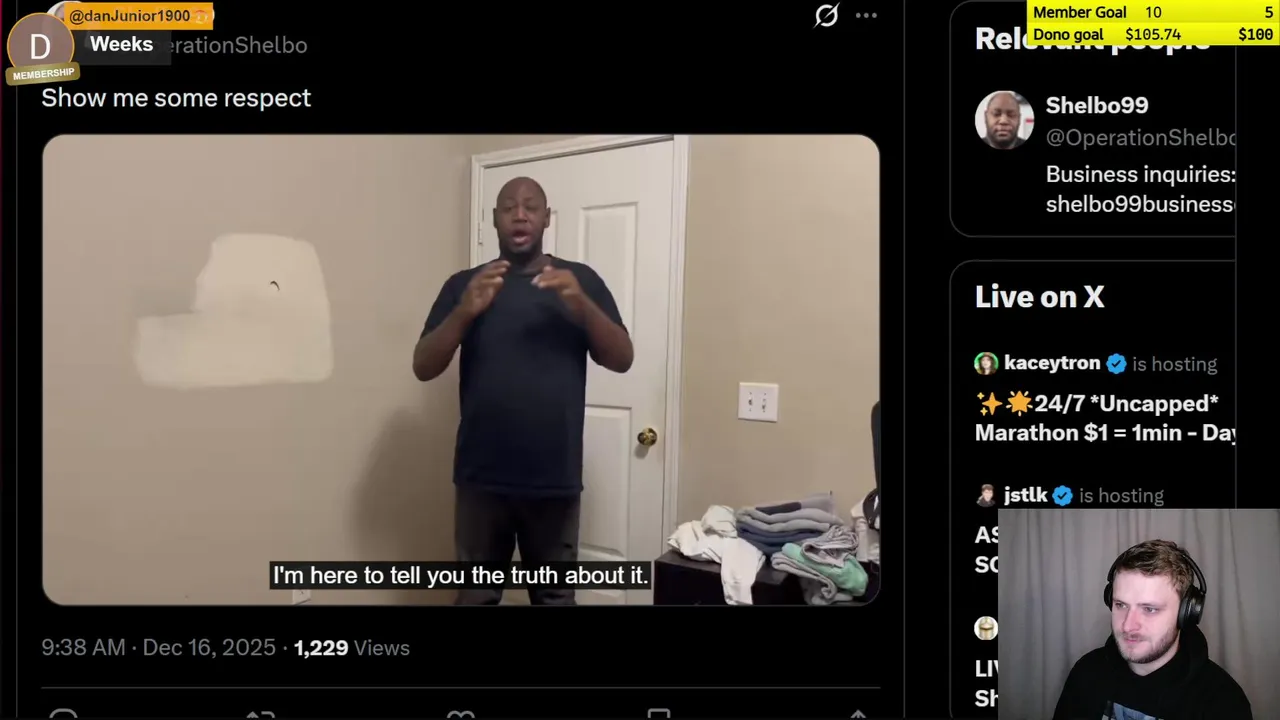
Task: Click the repost icon under the post
Action: coord(260,714)
